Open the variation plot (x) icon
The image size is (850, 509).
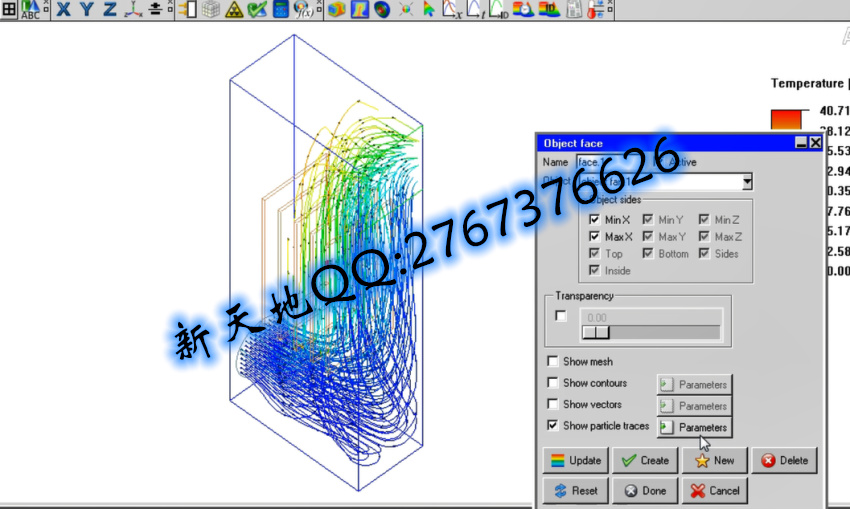(451, 9)
